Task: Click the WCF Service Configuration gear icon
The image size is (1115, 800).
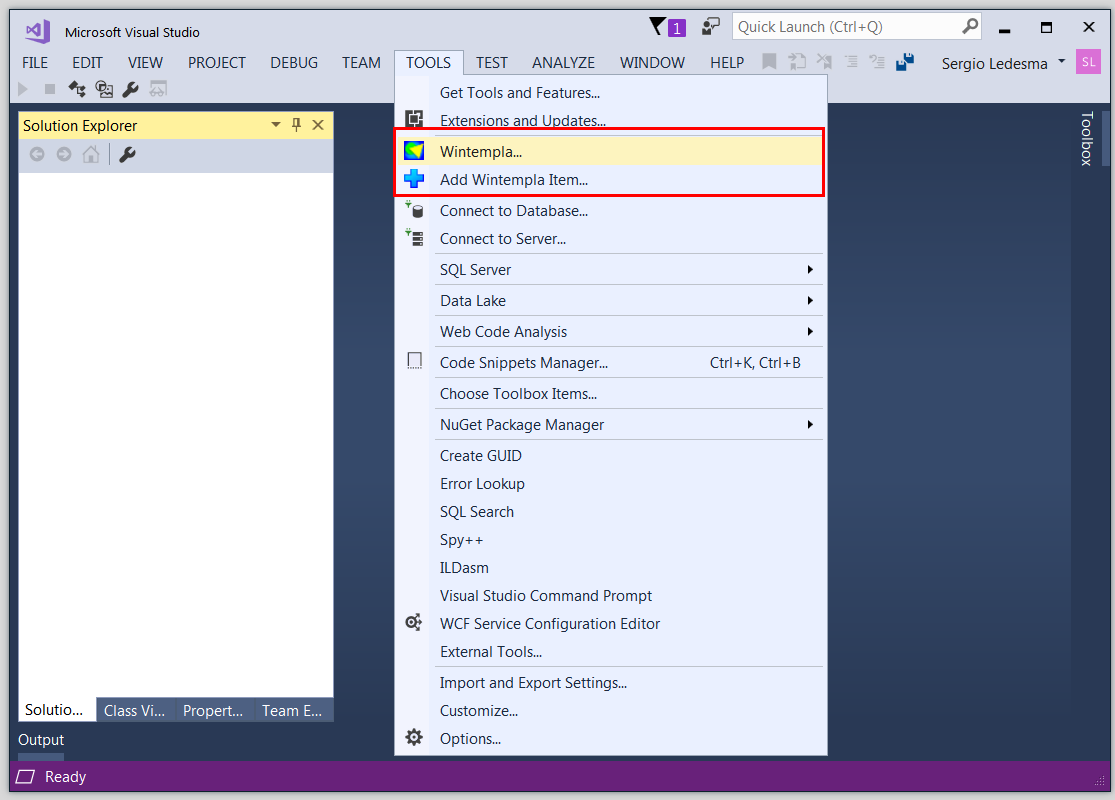Action: 414,623
